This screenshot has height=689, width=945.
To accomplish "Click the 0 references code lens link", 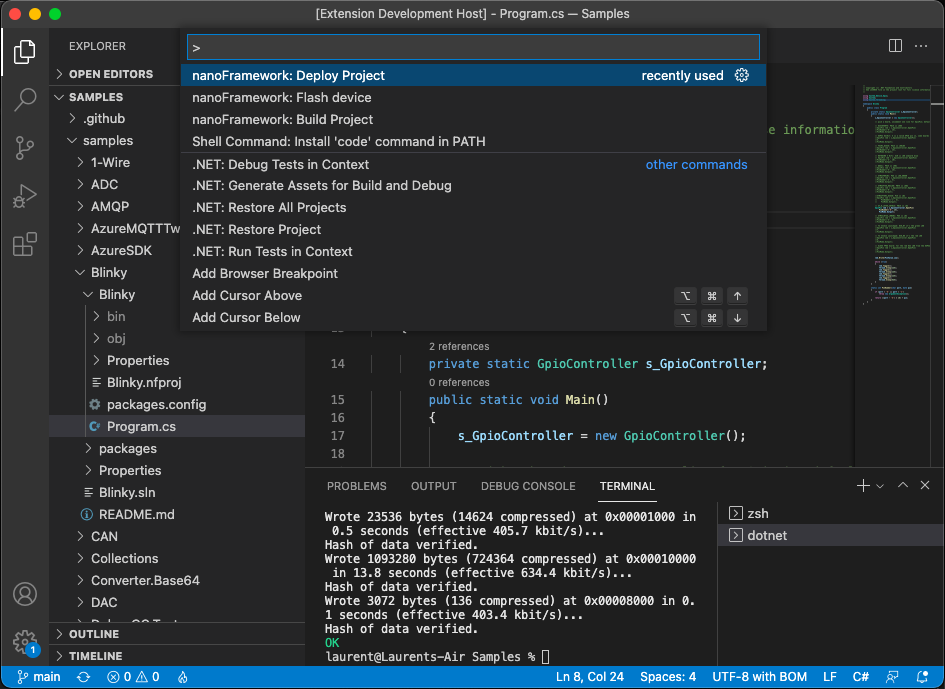I will (x=459, y=382).
